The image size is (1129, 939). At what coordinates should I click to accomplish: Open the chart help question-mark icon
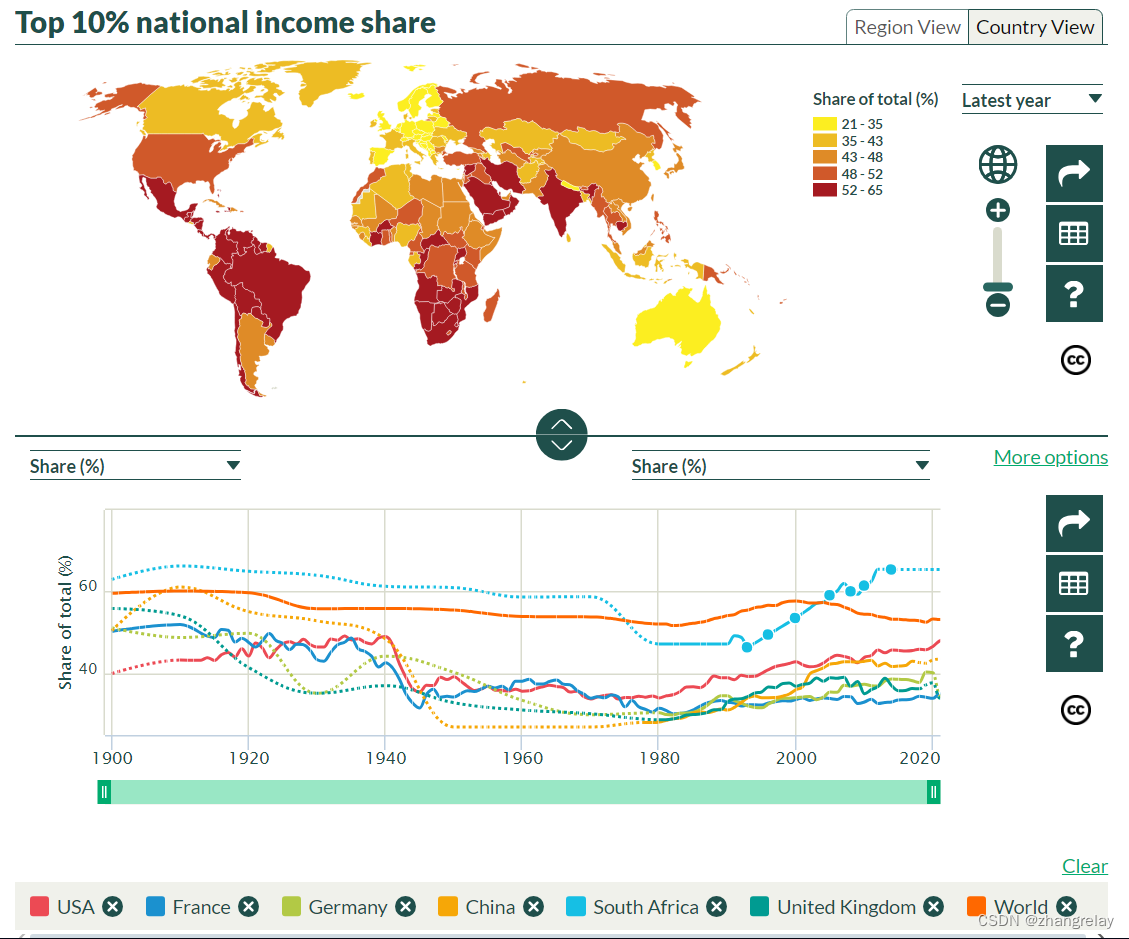click(x=1074, y=644)
